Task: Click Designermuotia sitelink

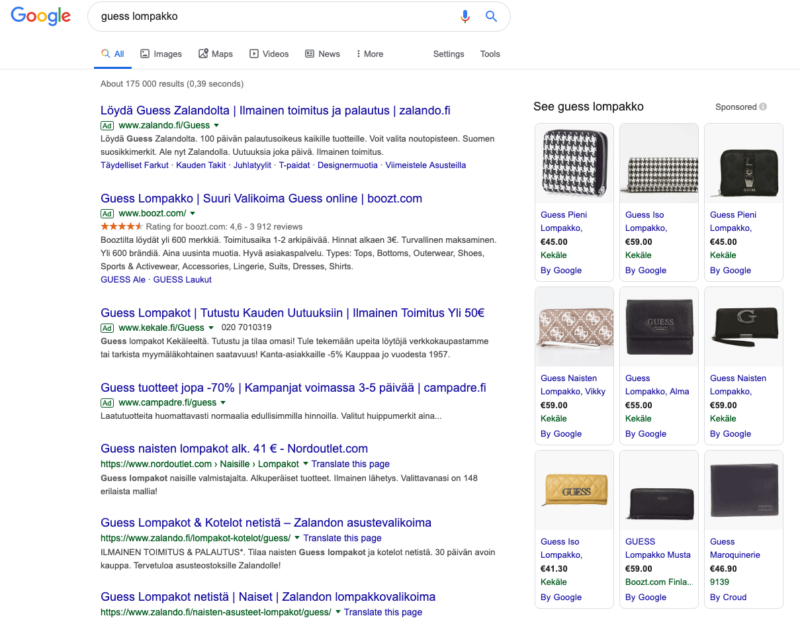Action: coord(347,165)
